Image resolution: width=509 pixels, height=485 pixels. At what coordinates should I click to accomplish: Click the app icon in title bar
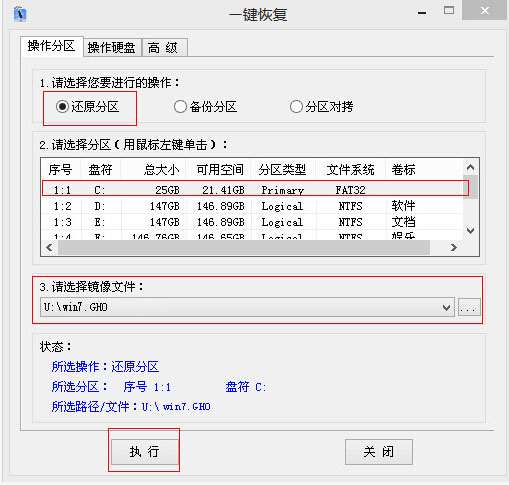pyautogui.click(x=20, y=14)
